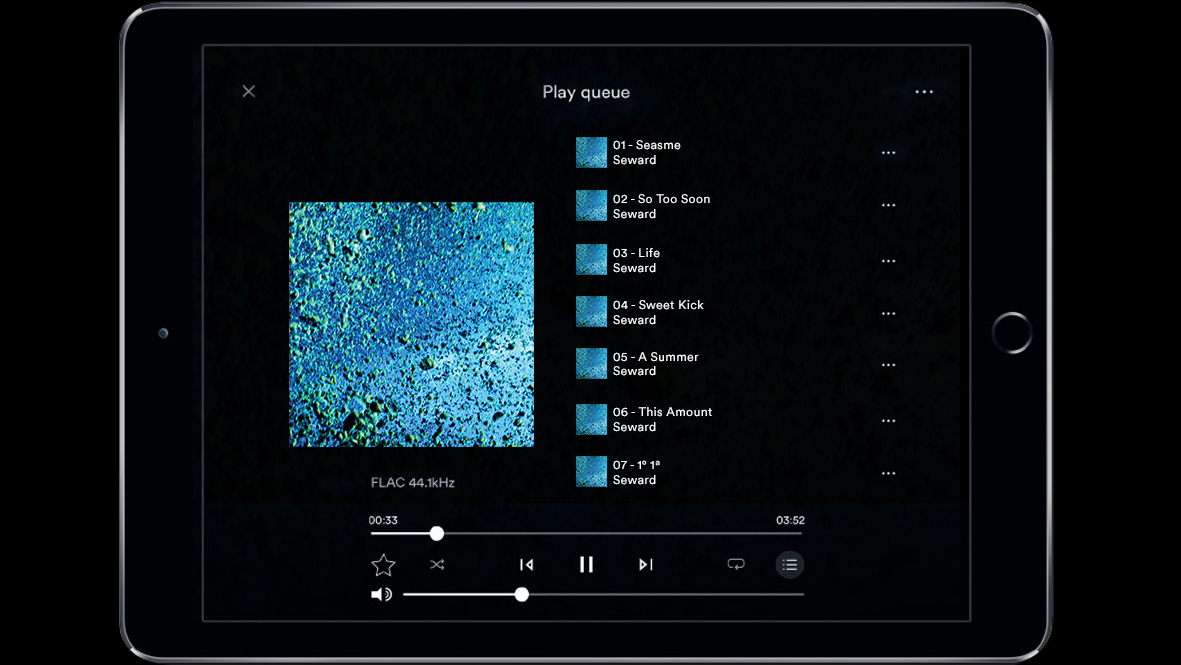Toggle shuffle playback mode
1181x665 pixels.
[x=437, y=565]
